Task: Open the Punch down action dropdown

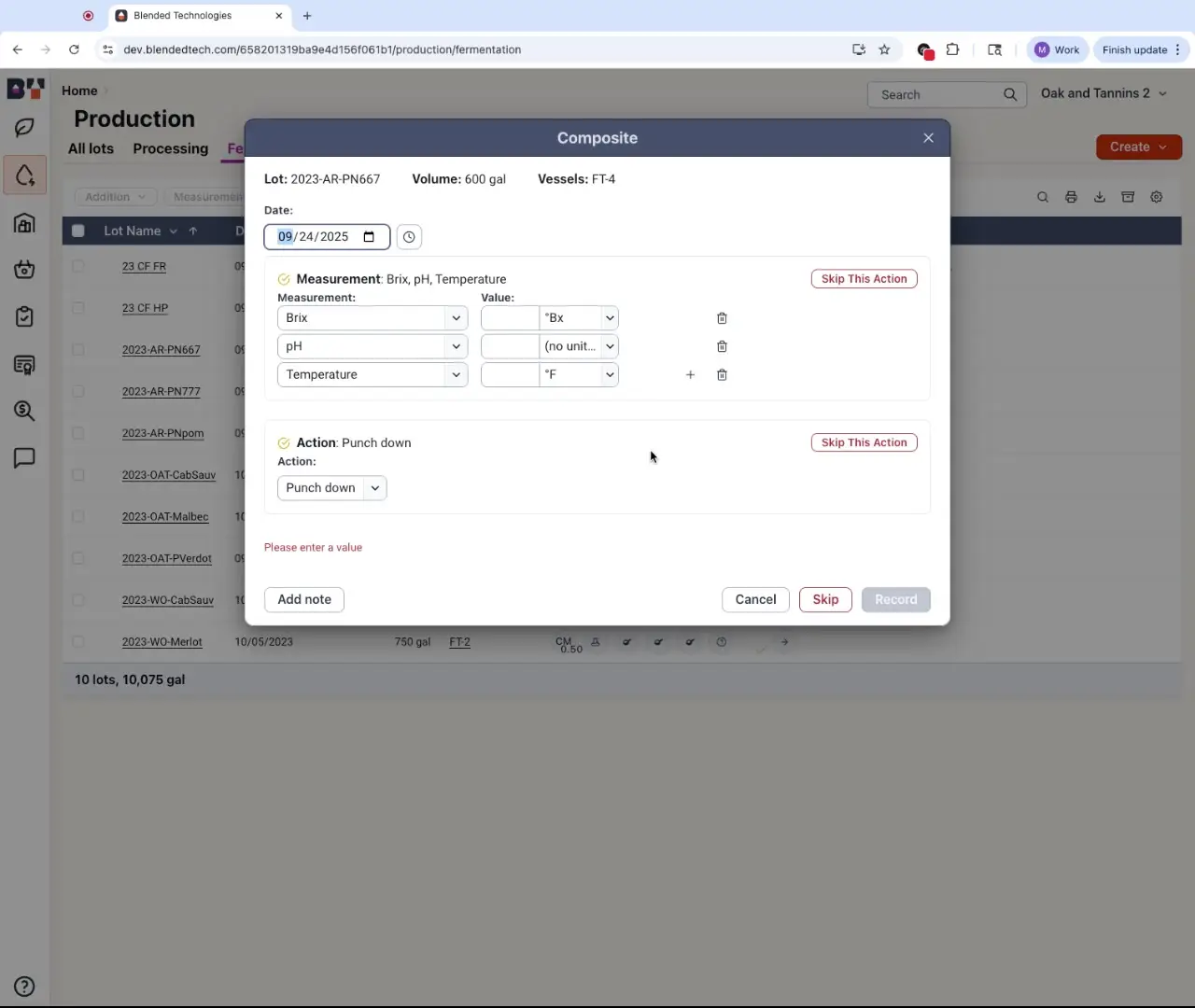Action: click(x=331, y=488)
